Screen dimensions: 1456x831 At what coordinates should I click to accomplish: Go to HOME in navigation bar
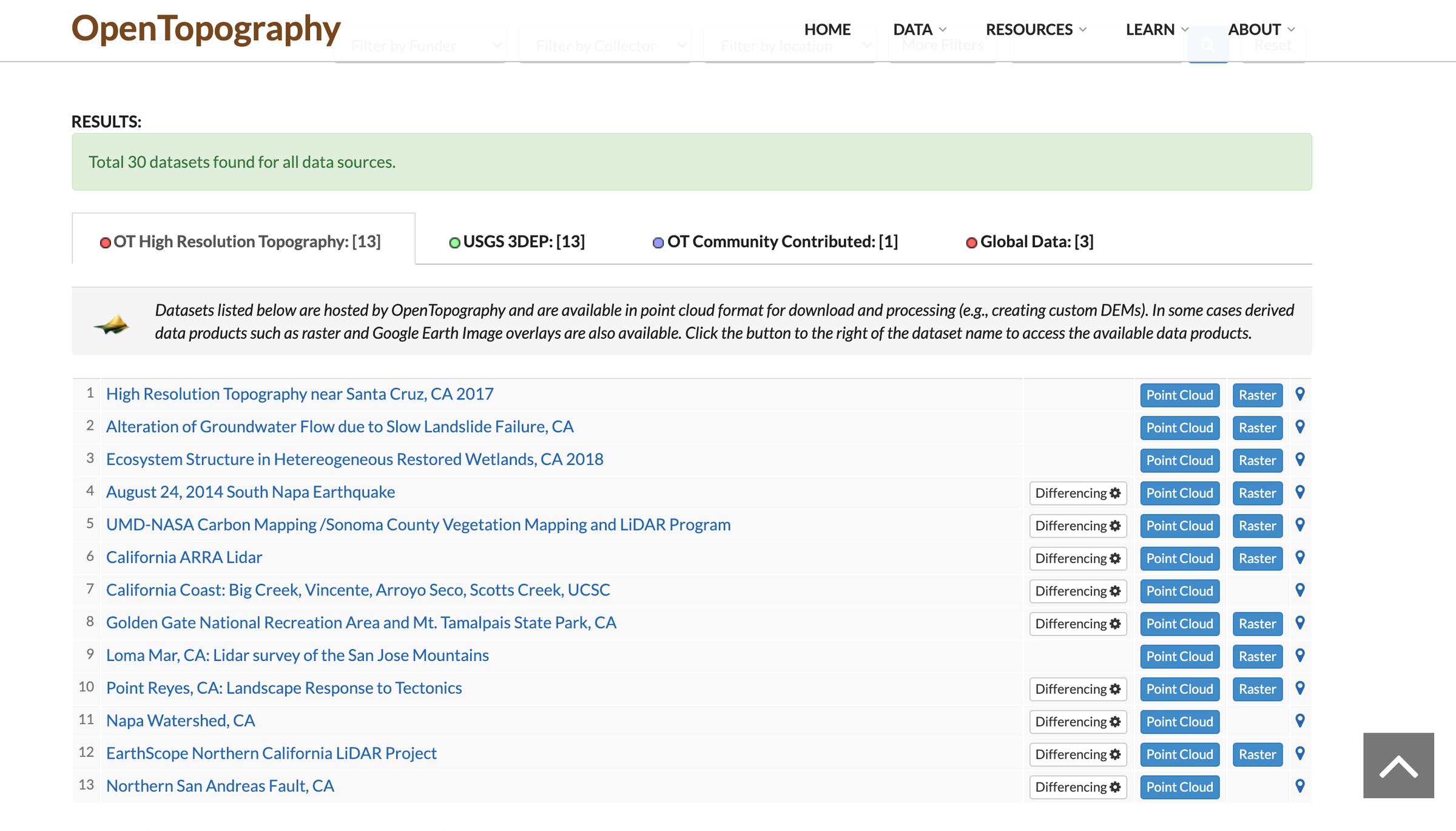(x=827, y=29)
